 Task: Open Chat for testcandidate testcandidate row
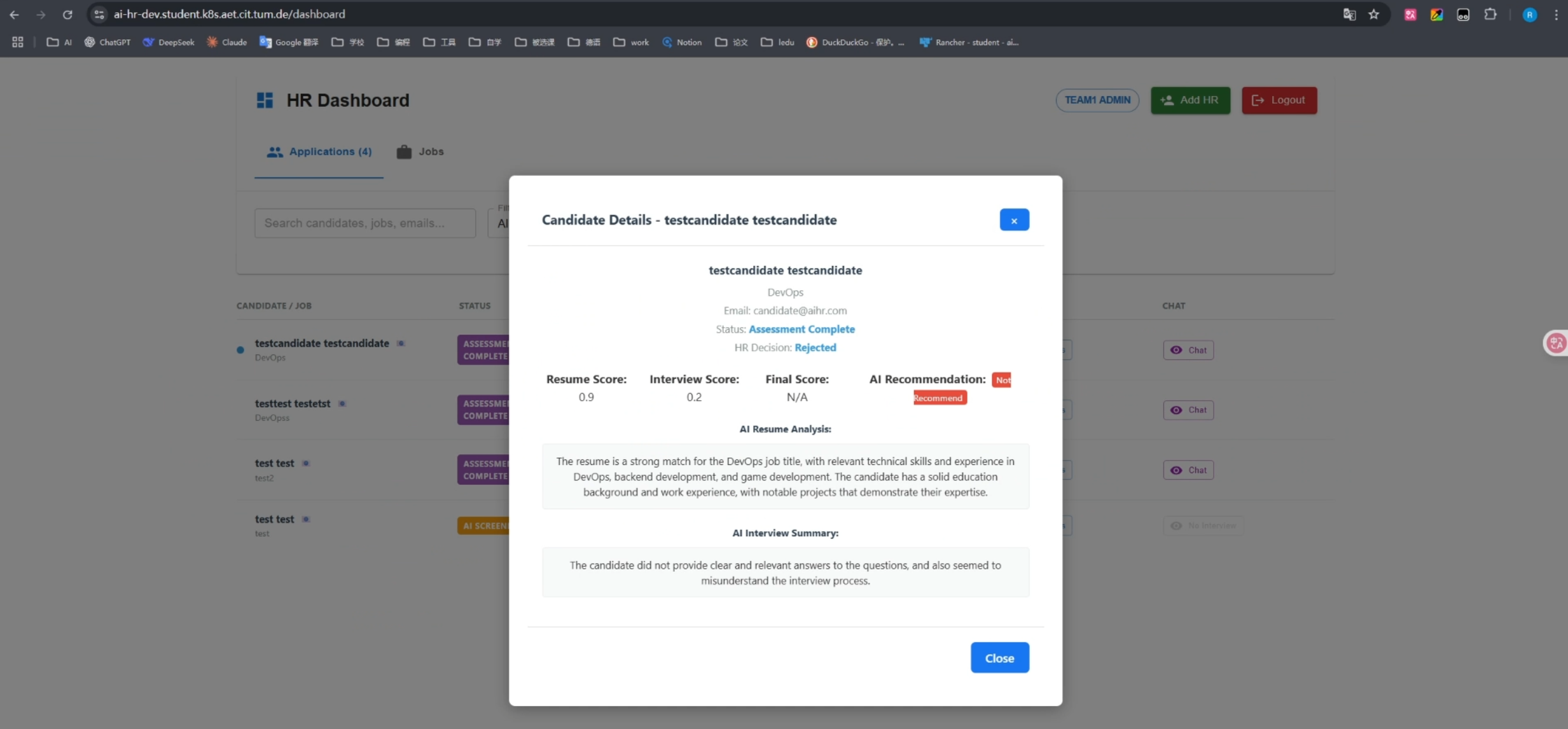(1188, 350)
